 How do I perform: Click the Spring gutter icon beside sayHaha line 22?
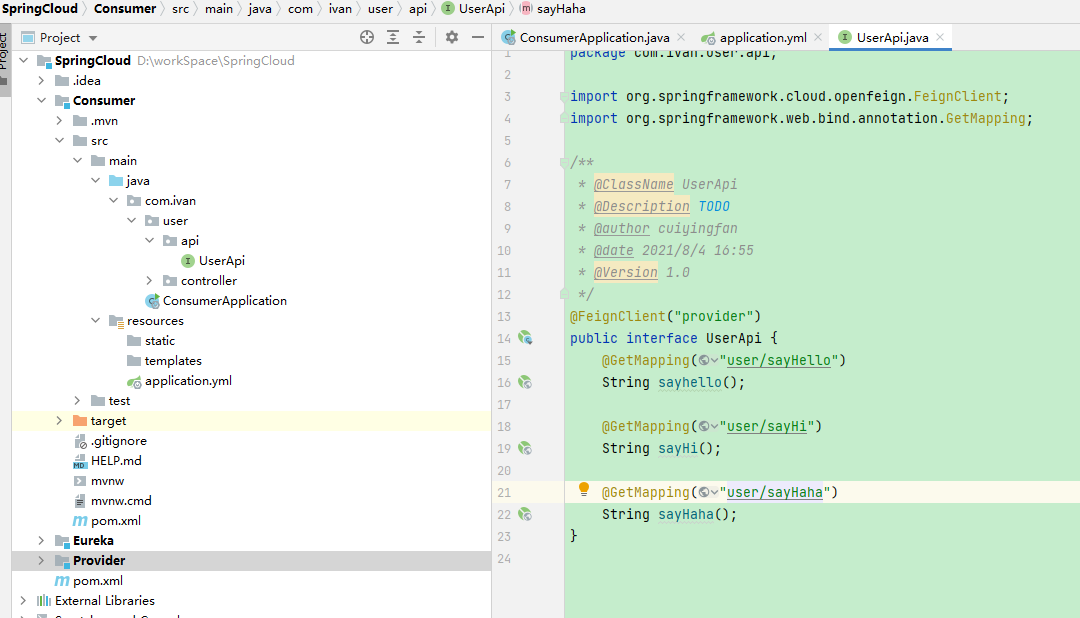tap(524, 514)
